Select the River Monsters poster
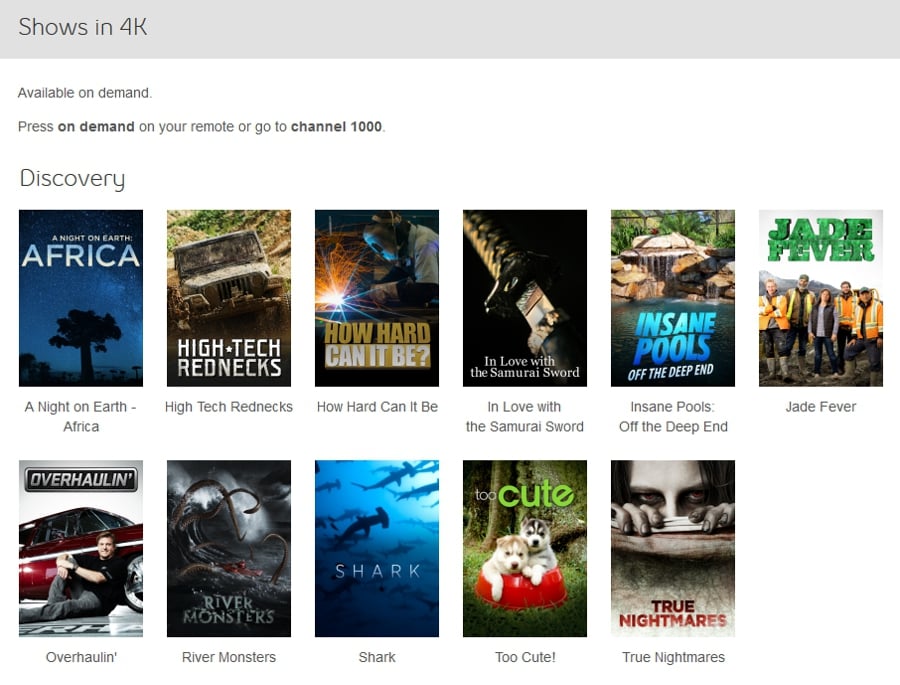The height and width of the screenshot is (685, 900). (228, 548)
